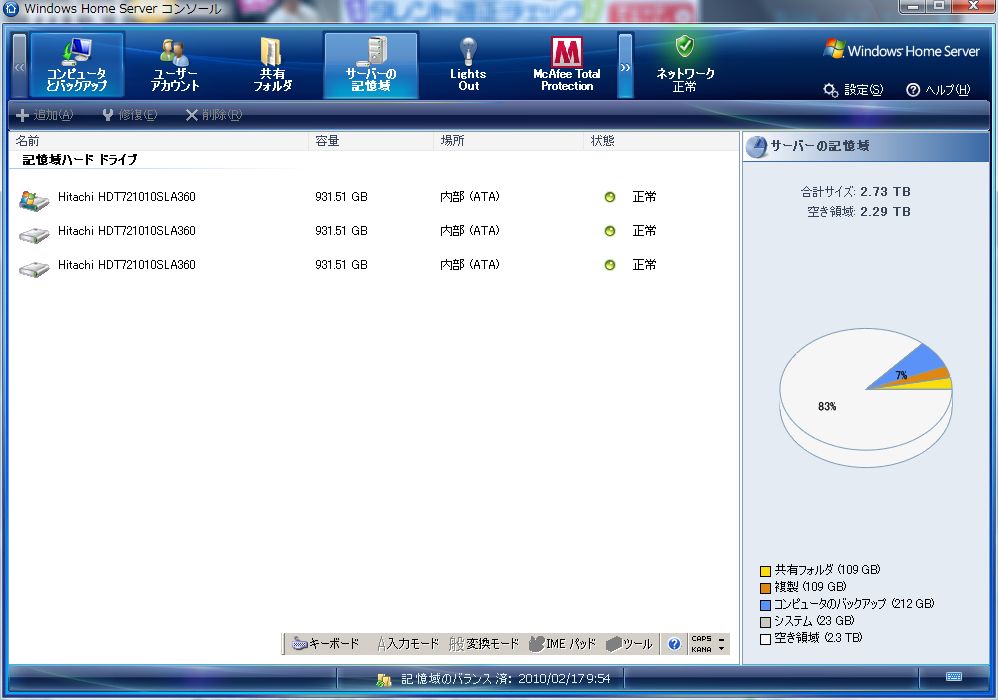Open the IME 変換モード selector

pyautogui.click(x=484, y=644)
